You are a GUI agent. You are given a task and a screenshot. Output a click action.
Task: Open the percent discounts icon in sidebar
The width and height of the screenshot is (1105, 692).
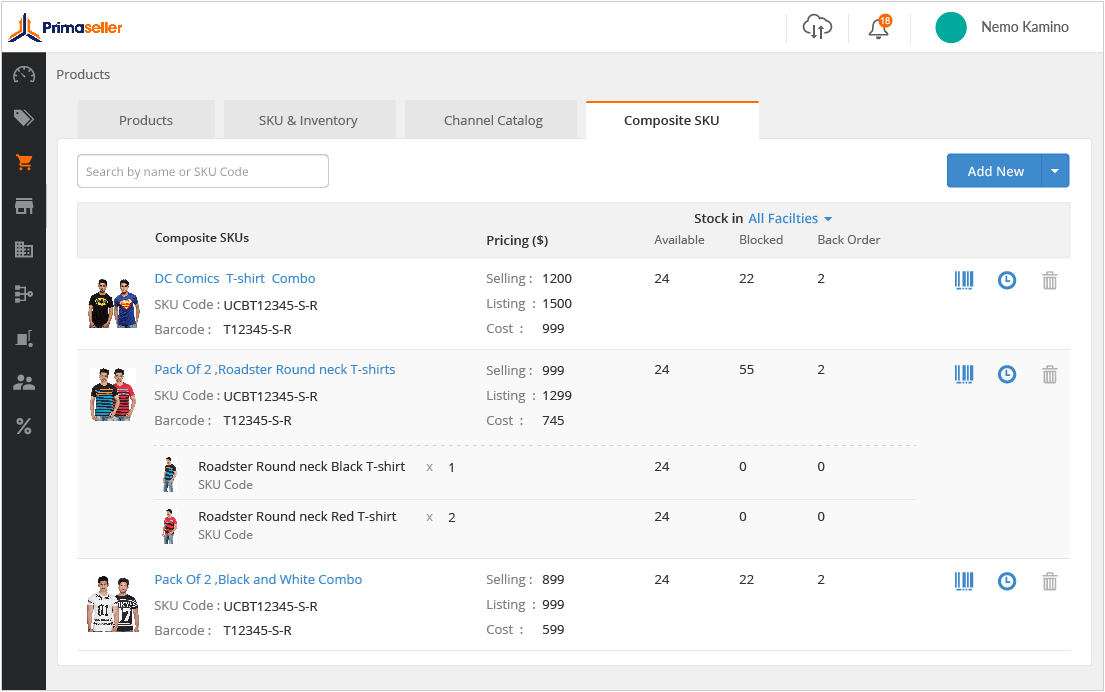coord(24,426)
